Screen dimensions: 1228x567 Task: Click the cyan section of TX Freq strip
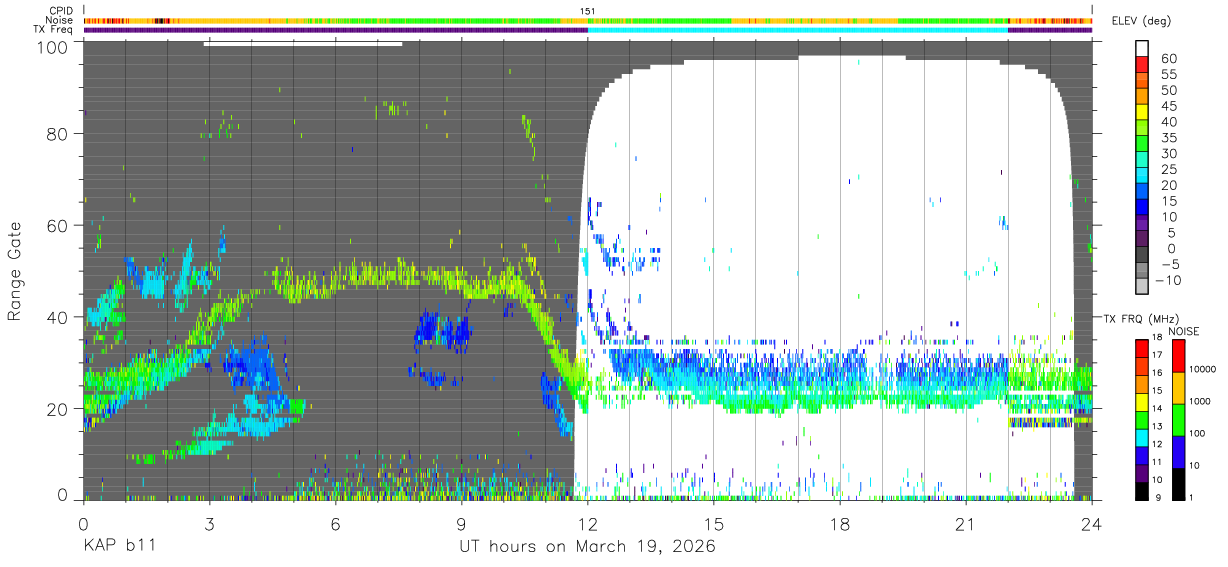point(797,30)
